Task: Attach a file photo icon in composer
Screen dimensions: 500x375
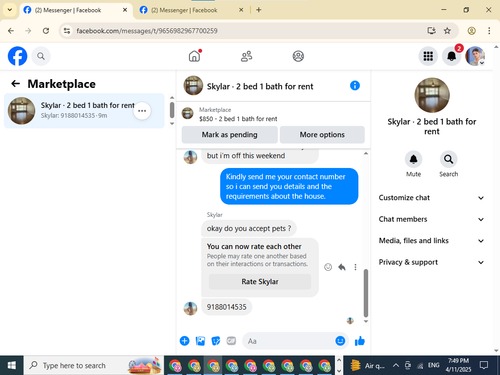Action: (200, 341)
